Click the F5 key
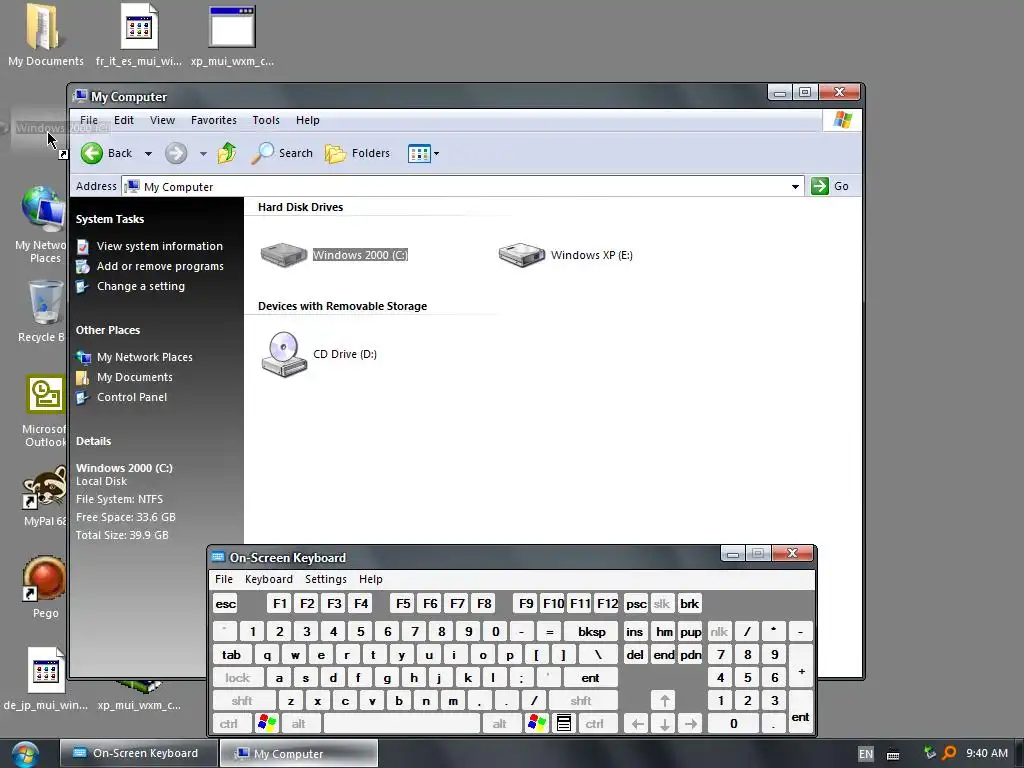The height and width of the screenshot is (768, 1024). pos(403,604)
